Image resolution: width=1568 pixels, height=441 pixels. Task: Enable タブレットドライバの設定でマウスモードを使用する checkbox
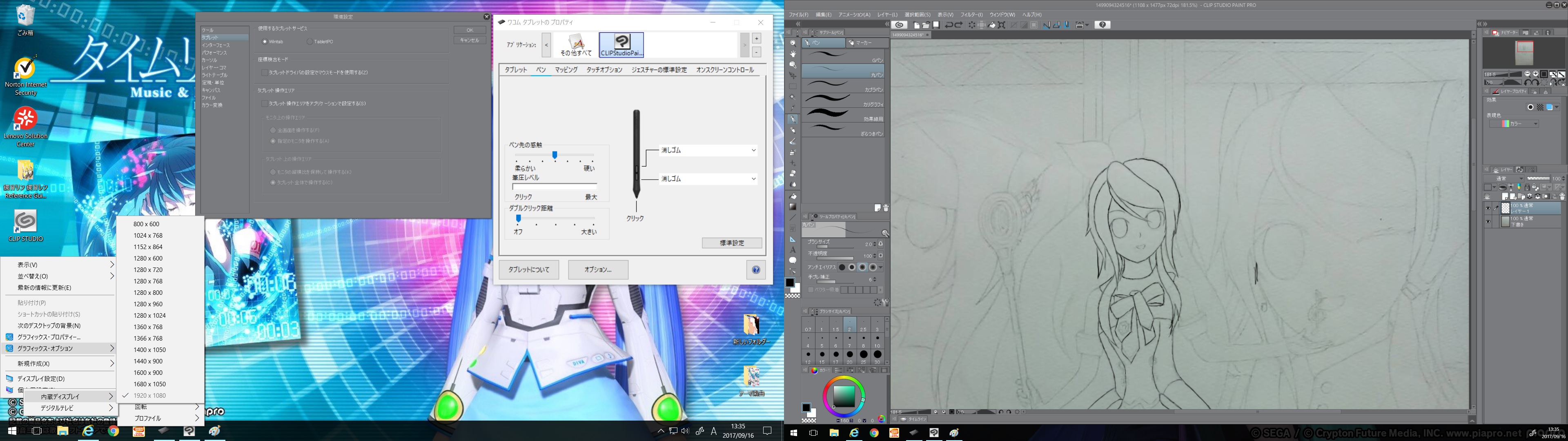tap(264, 73)
